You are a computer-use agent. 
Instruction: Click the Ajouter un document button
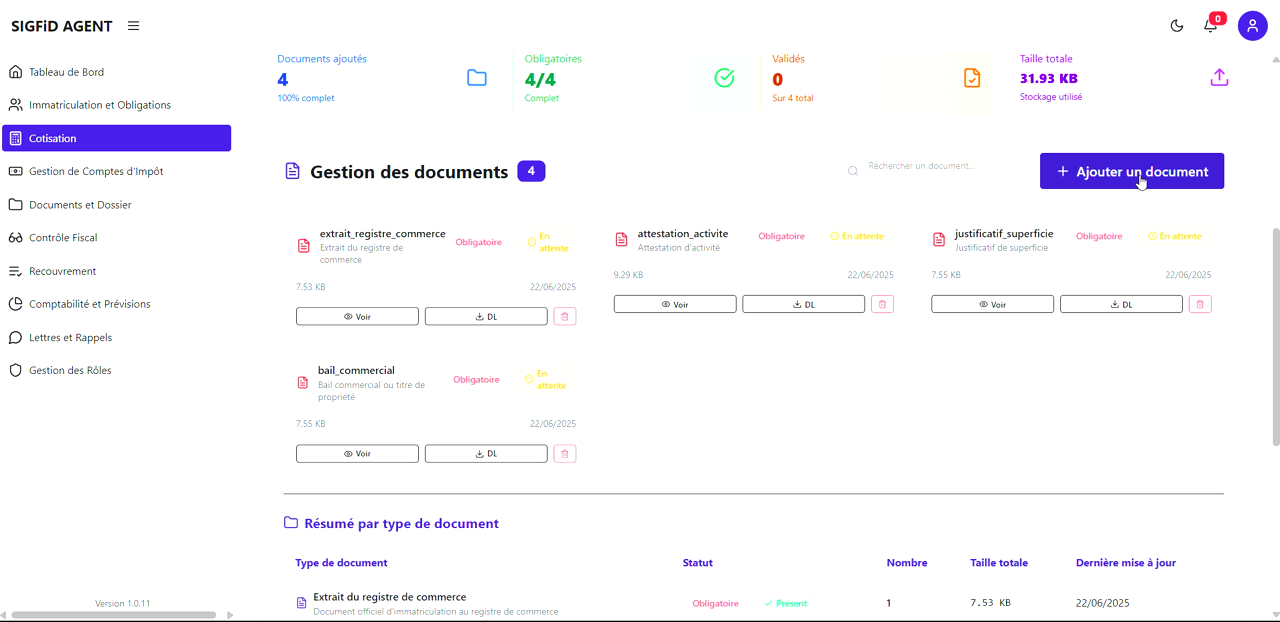click(x=1131, y=171)
